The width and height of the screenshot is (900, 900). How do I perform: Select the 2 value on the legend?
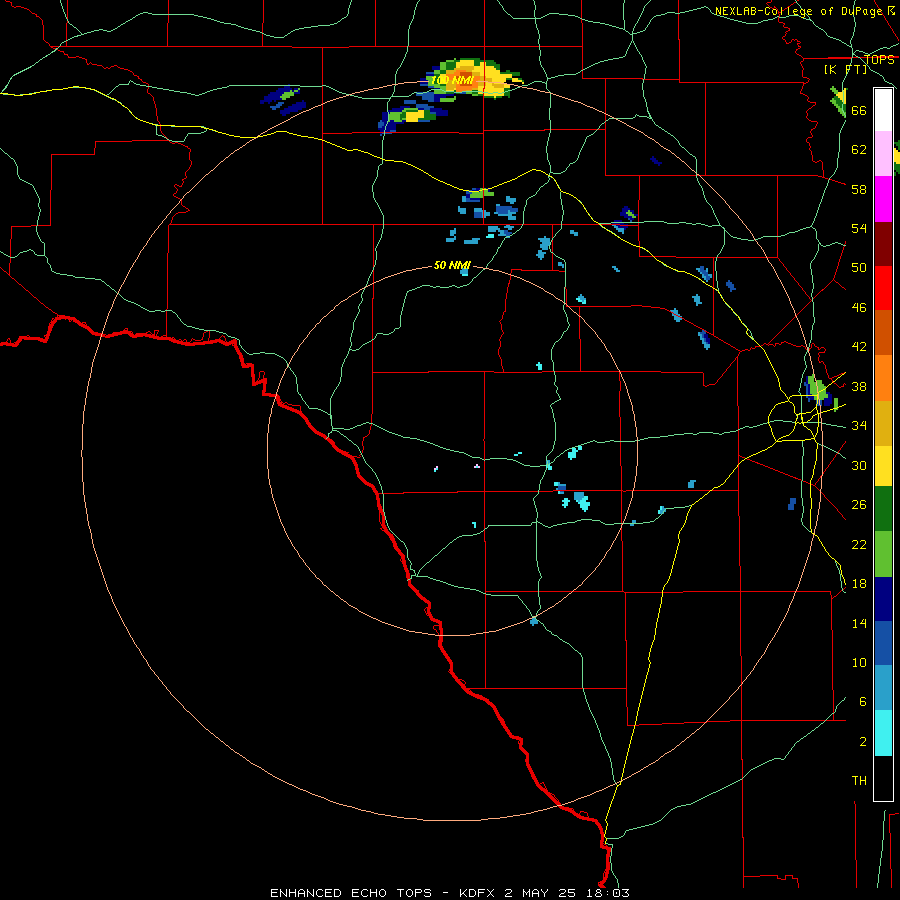coord(862,741)
